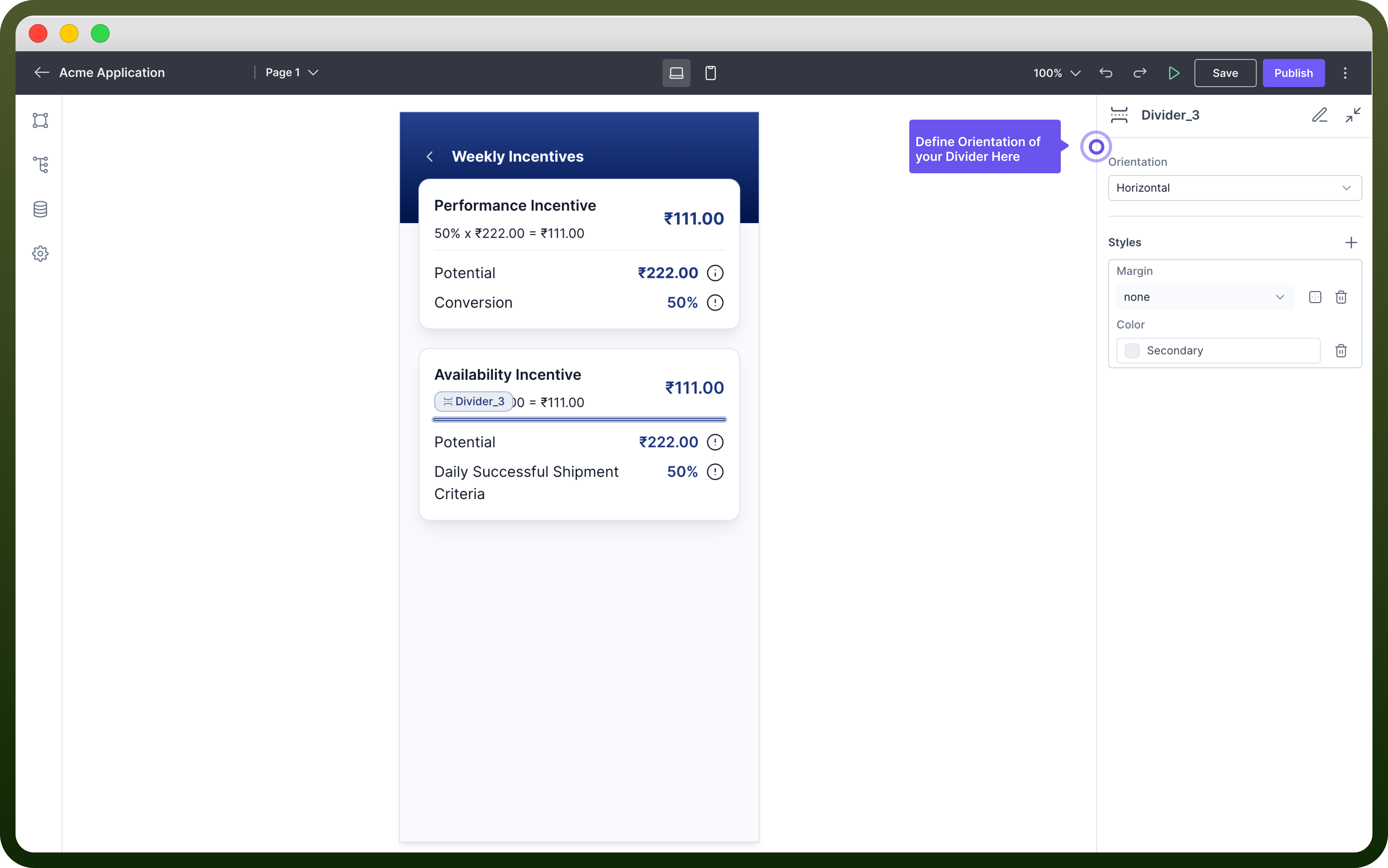The height and width of the screenshot is (868, 1388).
Task: Click the Divider_3 component icon in panel header
Action: click(1119, 115)
